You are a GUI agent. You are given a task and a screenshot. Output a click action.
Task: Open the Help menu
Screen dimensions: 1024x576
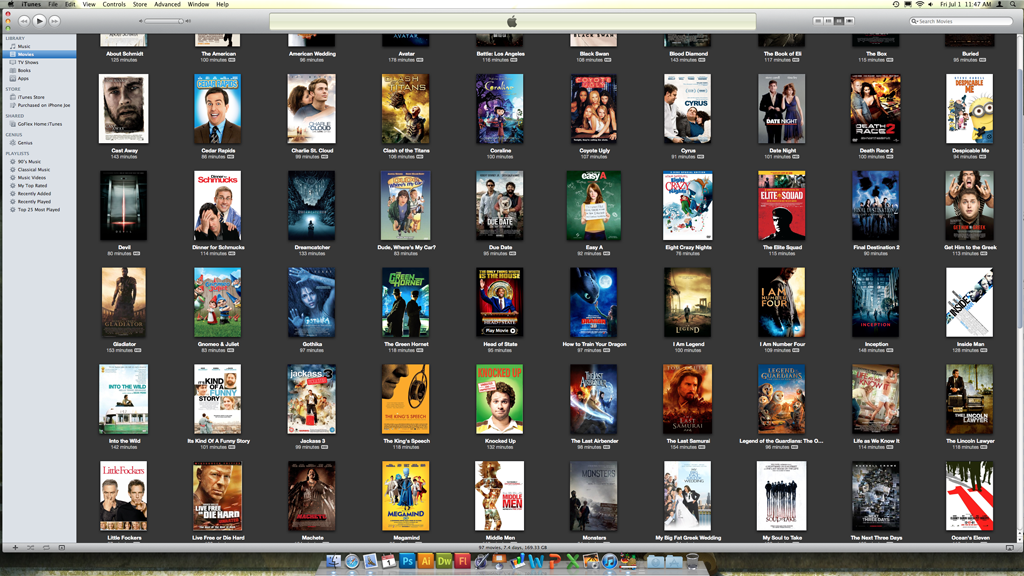[x=222, y=4]
